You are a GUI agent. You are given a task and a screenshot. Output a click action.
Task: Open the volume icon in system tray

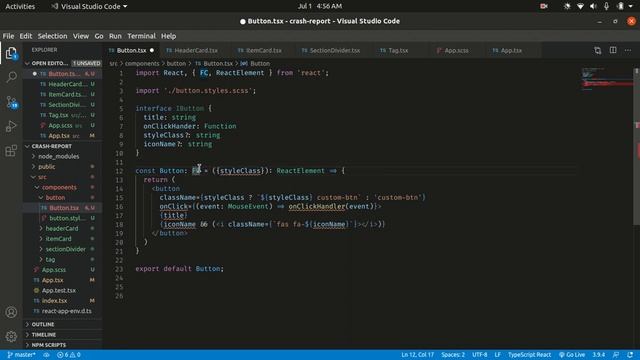point(593,6)
